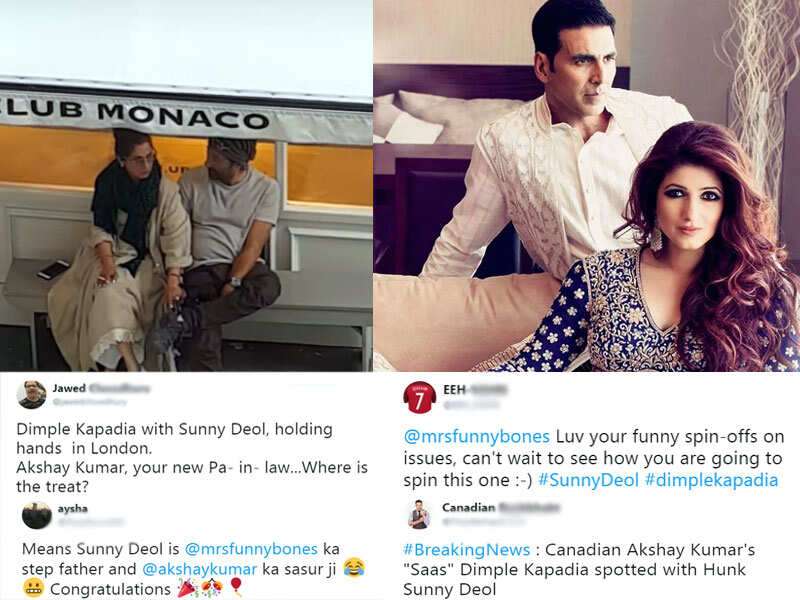Click the laughing-crying emoji in aysha's tweet
The height and width of the screenshot is (600, 800).
click(x=354, y=568)
